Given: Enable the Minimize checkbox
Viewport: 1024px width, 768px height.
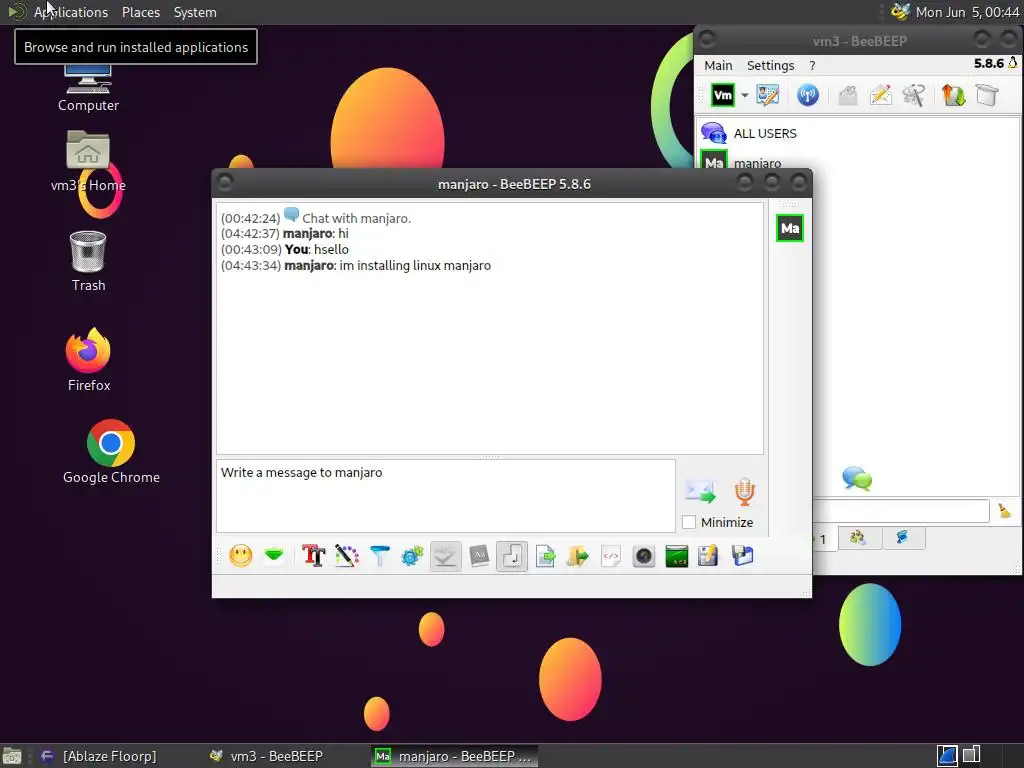Looking at the screenshot, I should click(688, 522).
